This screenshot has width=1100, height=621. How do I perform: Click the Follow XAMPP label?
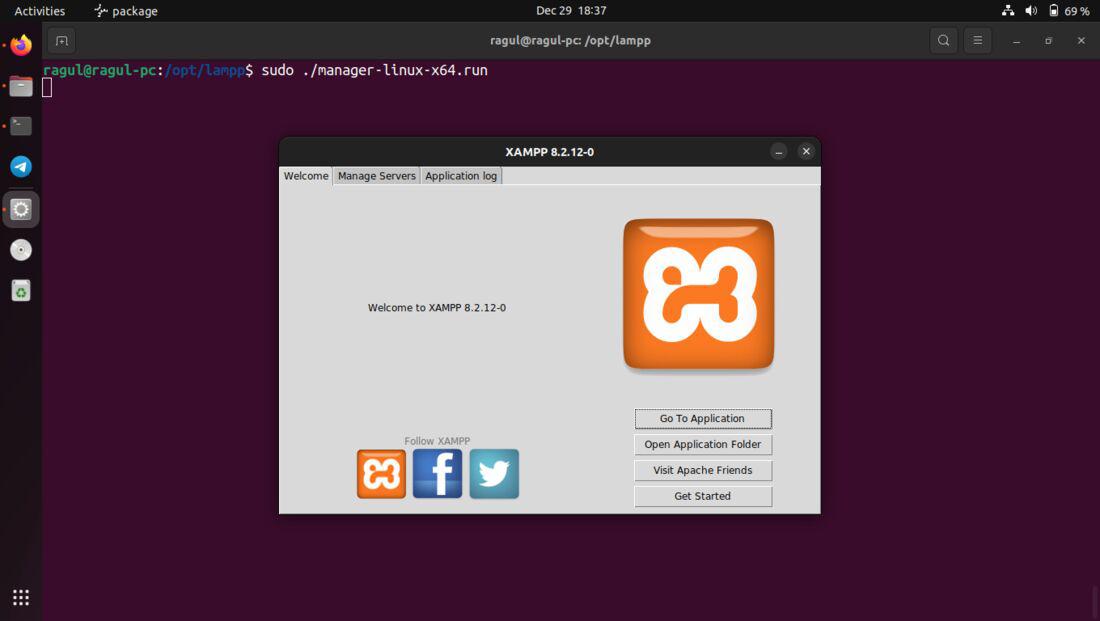pyautogui.click(x=437, y=441)
